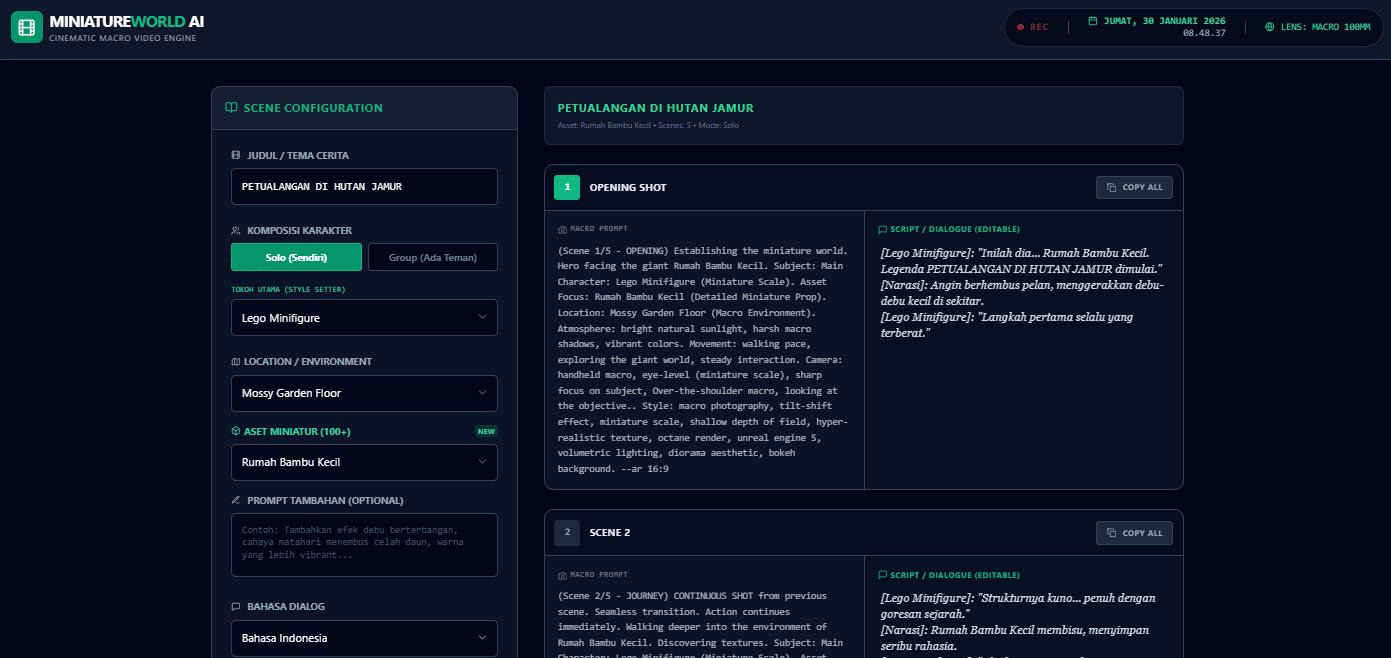Click the film icon beside Judul / Tema Cerita
This screenshot has width=1391, height=658.
tap(236, 155)
